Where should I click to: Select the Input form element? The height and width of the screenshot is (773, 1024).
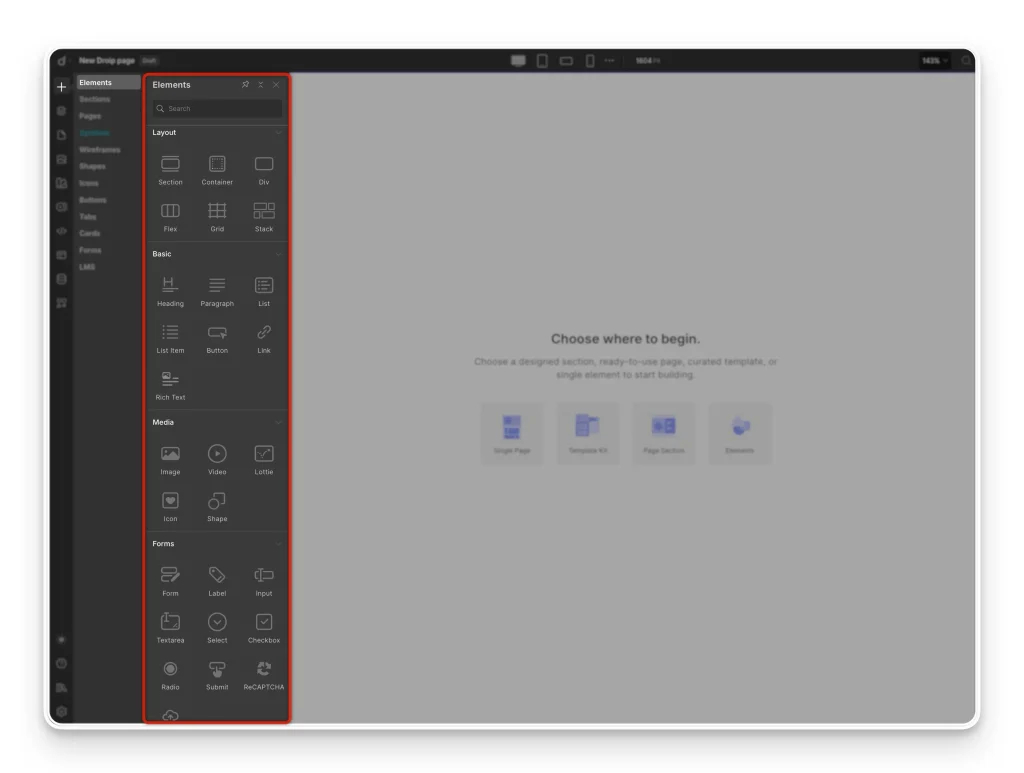point(264,582)
